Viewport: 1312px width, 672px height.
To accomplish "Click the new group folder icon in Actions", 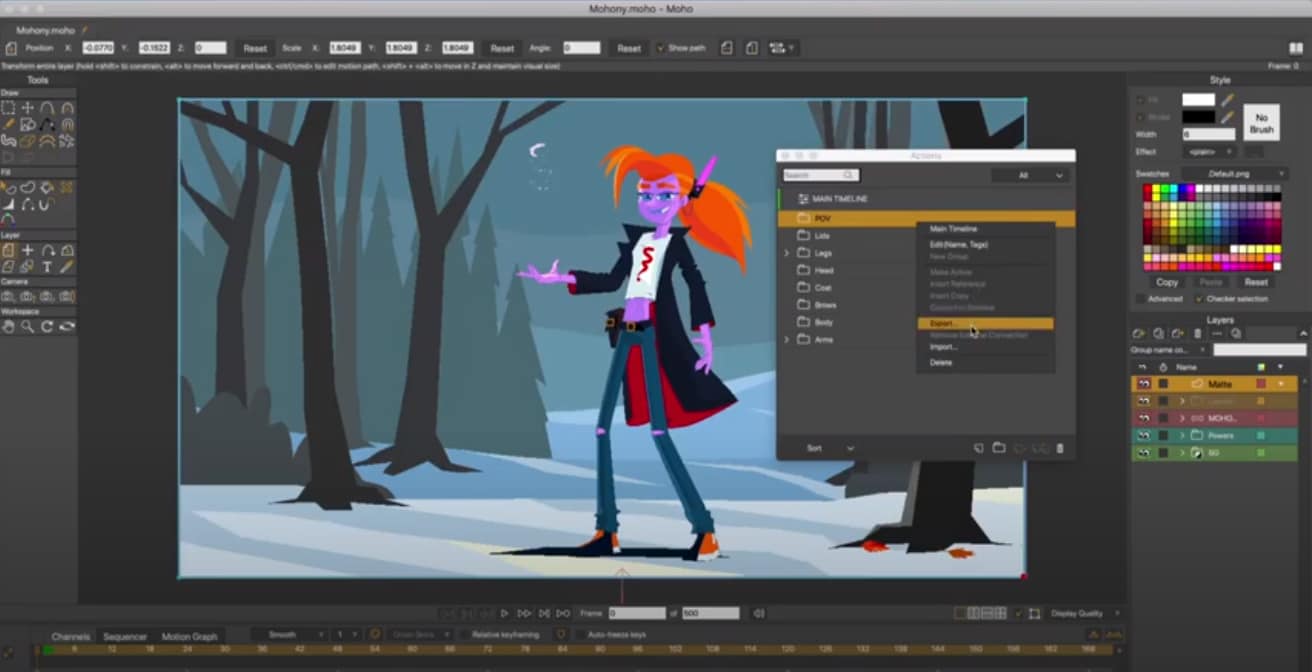I will [x=998, y=448].
